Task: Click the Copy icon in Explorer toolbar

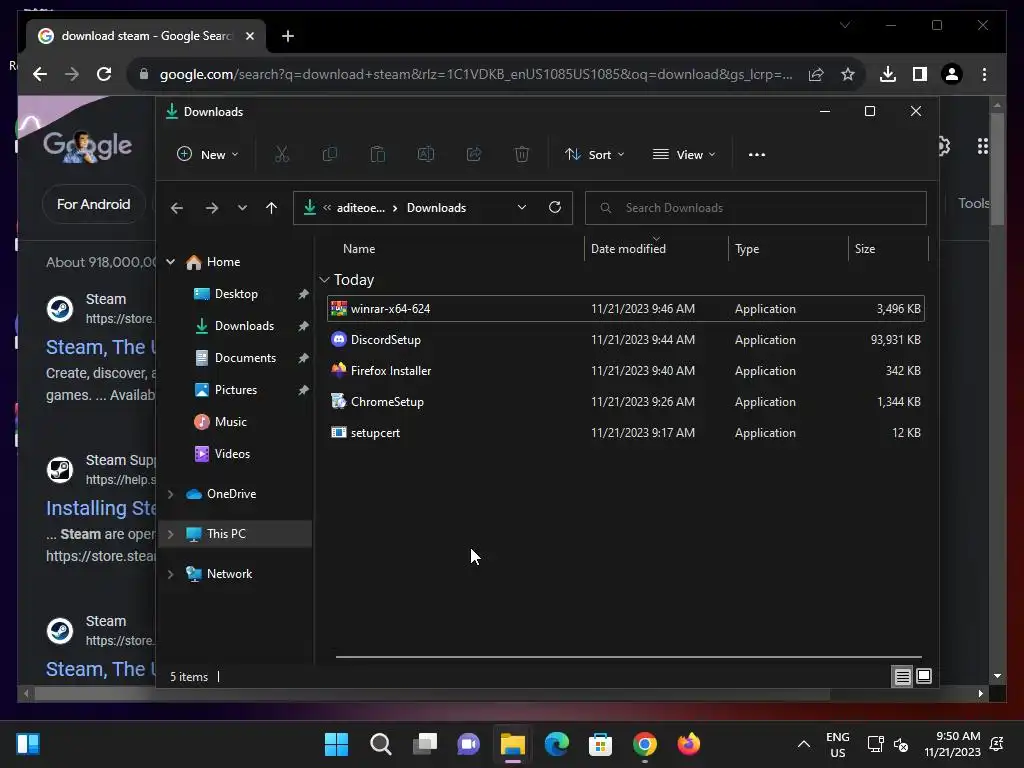Action: tap(330, 155)
